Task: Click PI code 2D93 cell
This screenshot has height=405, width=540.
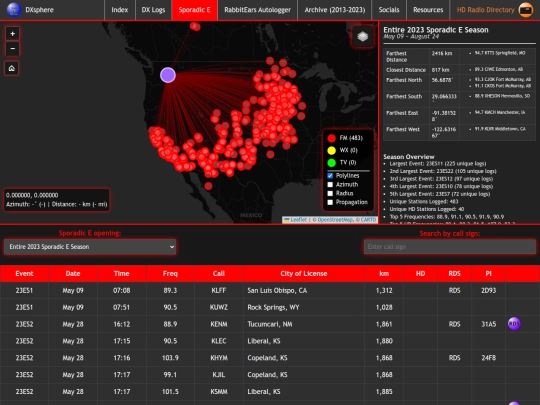Action: 488,291
